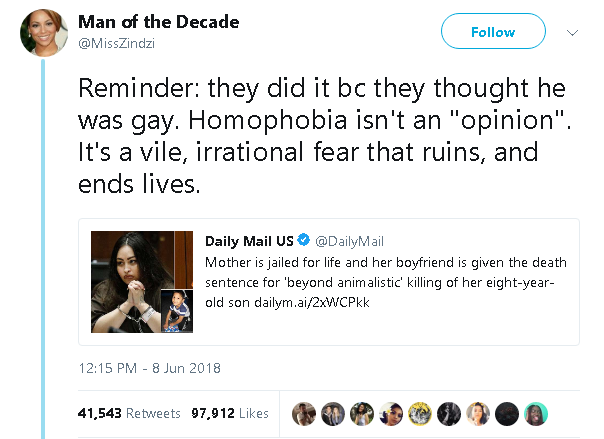Image resolution: width=604 pixels, height=439 pixels.
Task: Click the Man of the Decade display name
Action: pyautogui.click(x=158, y=23)
